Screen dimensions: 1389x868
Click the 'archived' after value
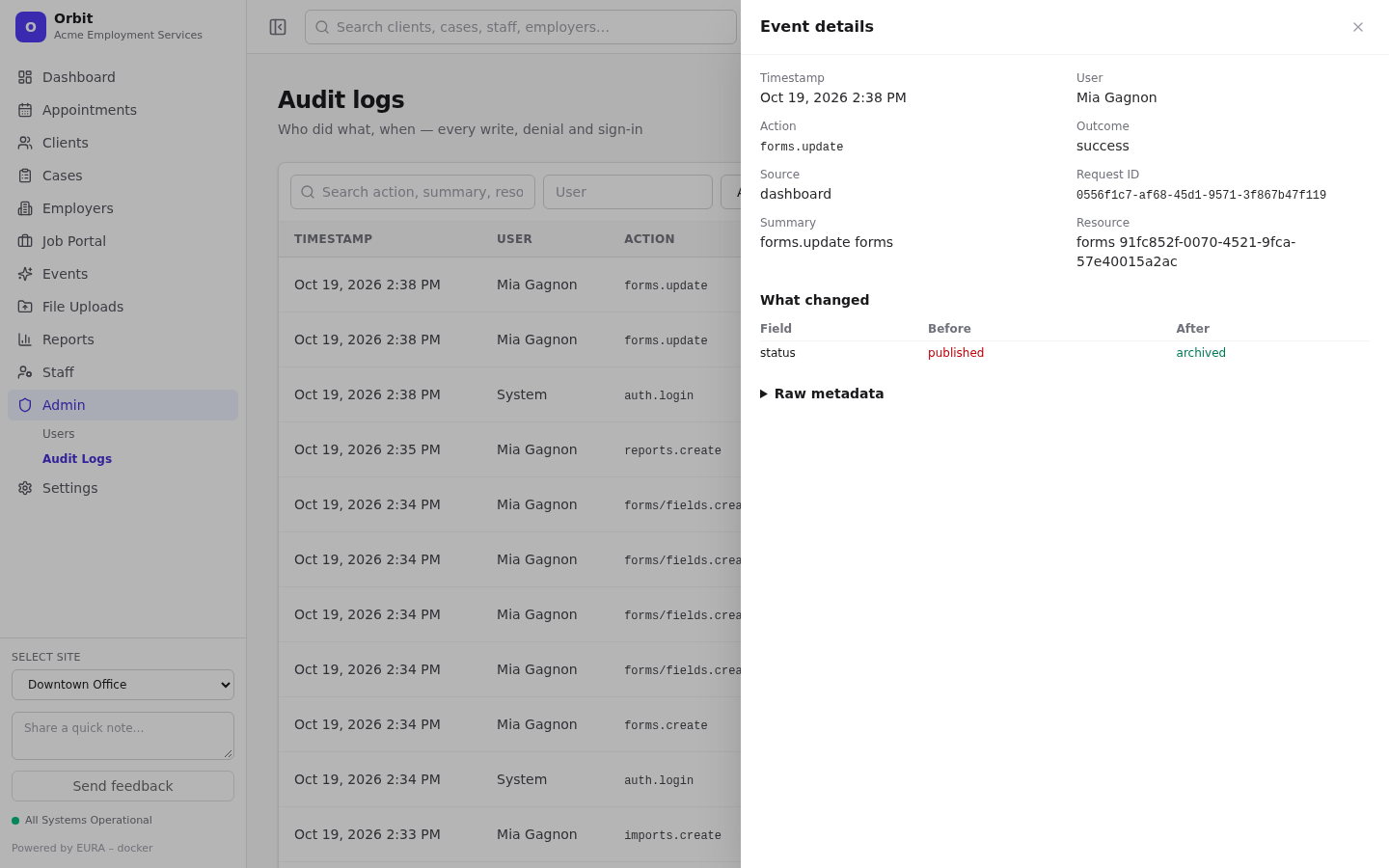[x=1201, y=353]
